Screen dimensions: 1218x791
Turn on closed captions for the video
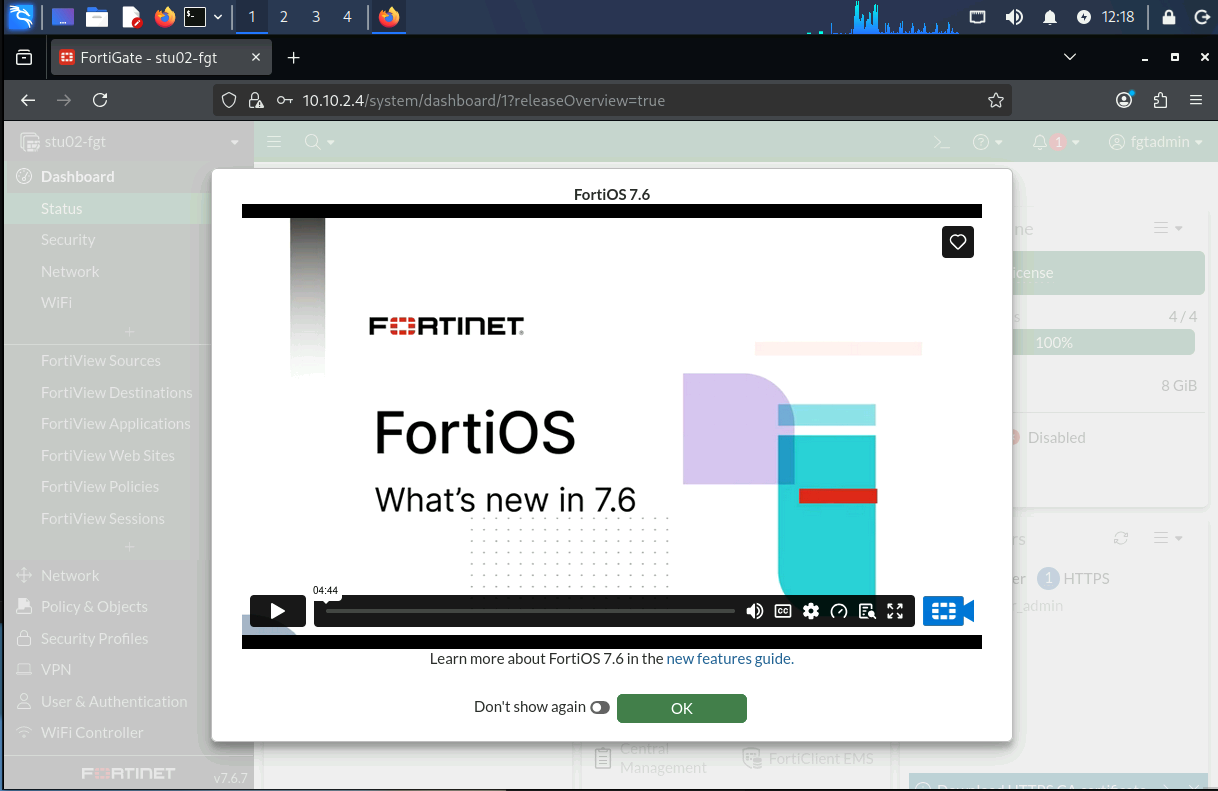783,611
